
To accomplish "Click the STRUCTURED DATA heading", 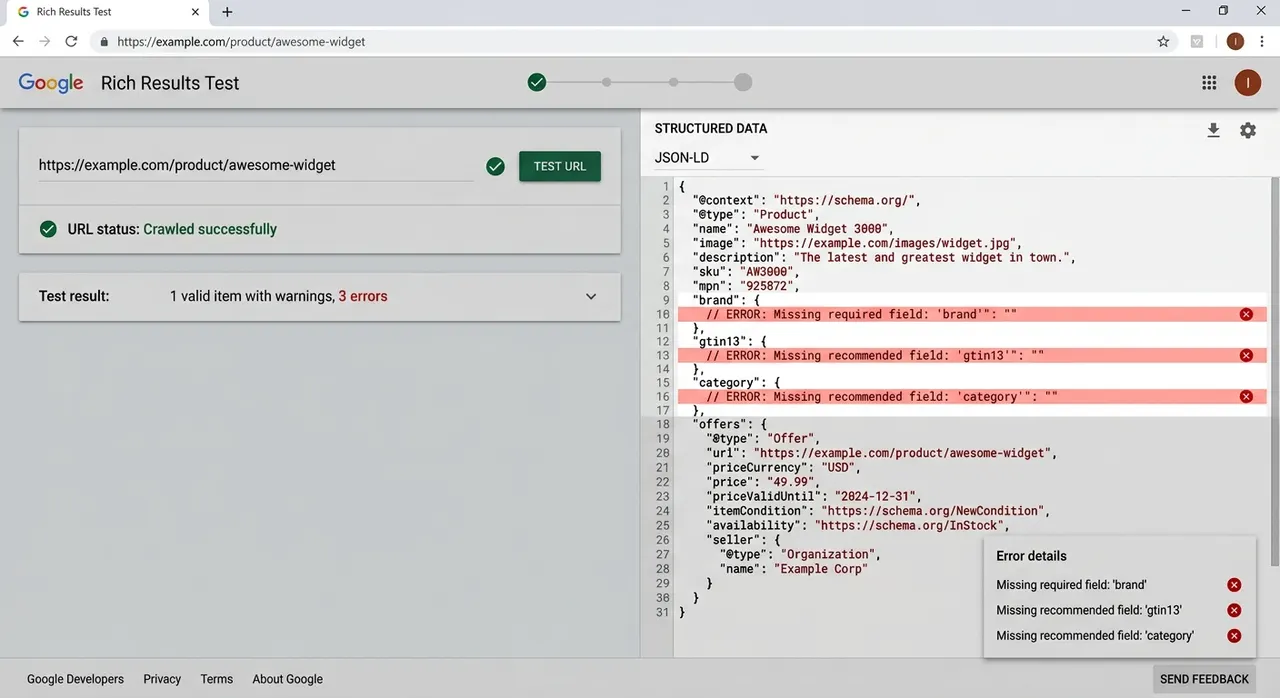I will [711, 129].
